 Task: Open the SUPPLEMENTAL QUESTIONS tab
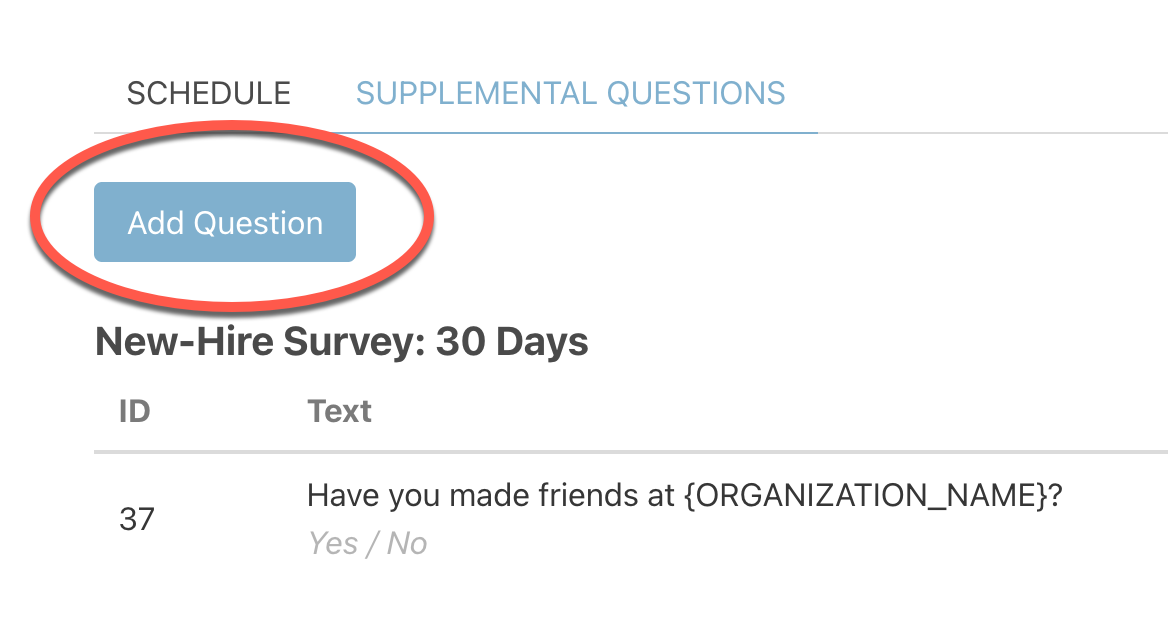pyautogui.click(x=571, y=94)
